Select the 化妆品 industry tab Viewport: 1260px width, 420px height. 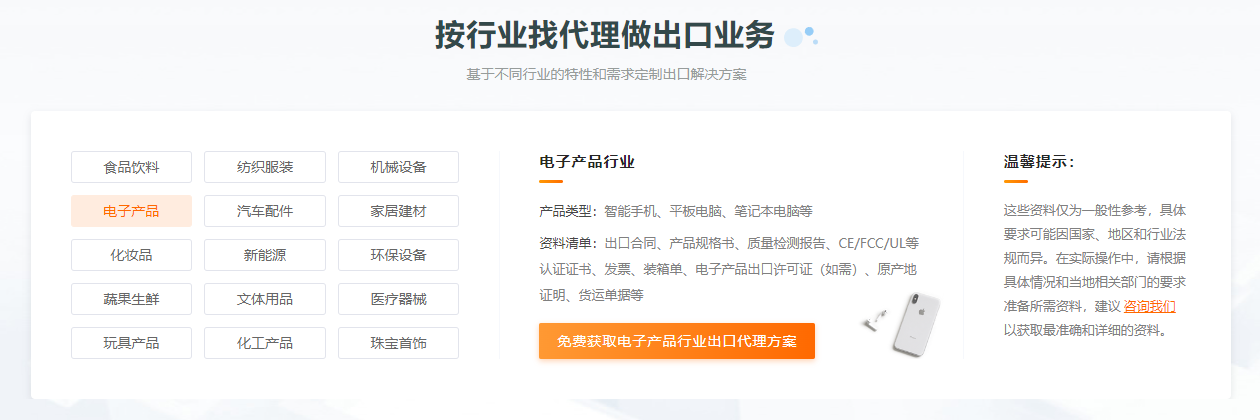point(131,255)
